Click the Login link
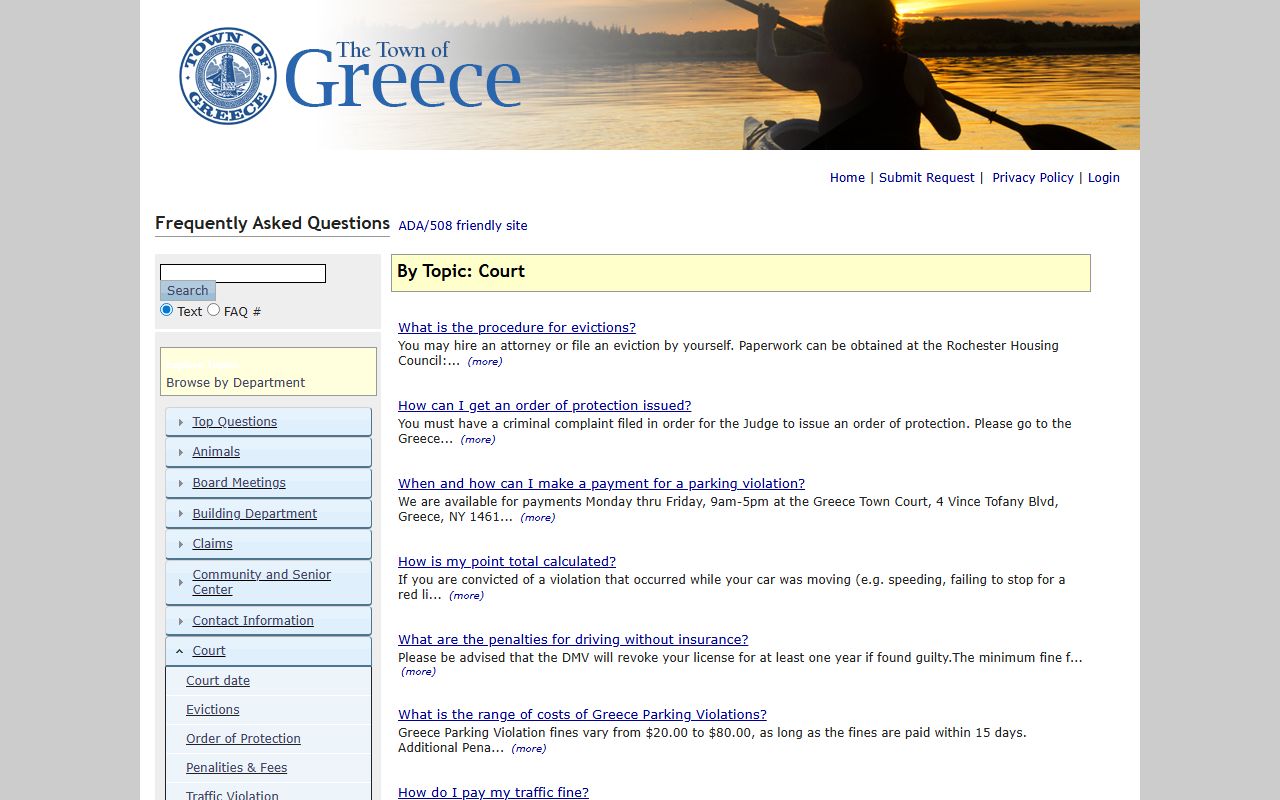 pos(1104,178)
